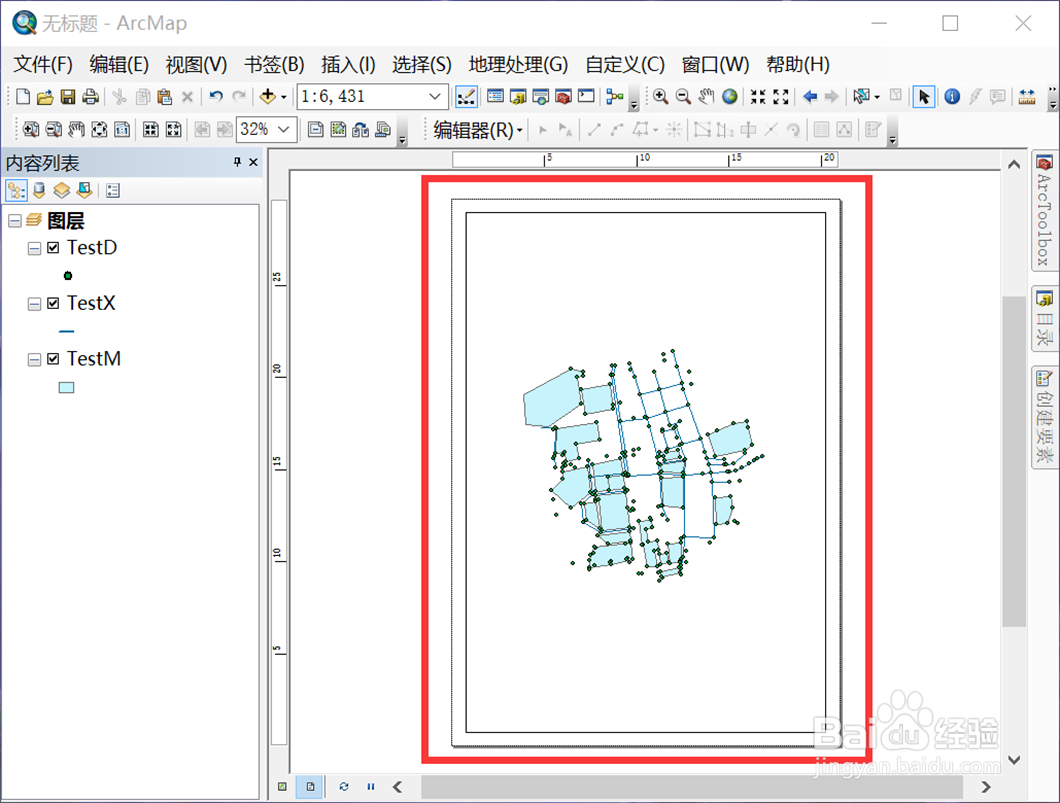1060x803 pixels.
Task: Print the map layout
Action: point(90,97)
